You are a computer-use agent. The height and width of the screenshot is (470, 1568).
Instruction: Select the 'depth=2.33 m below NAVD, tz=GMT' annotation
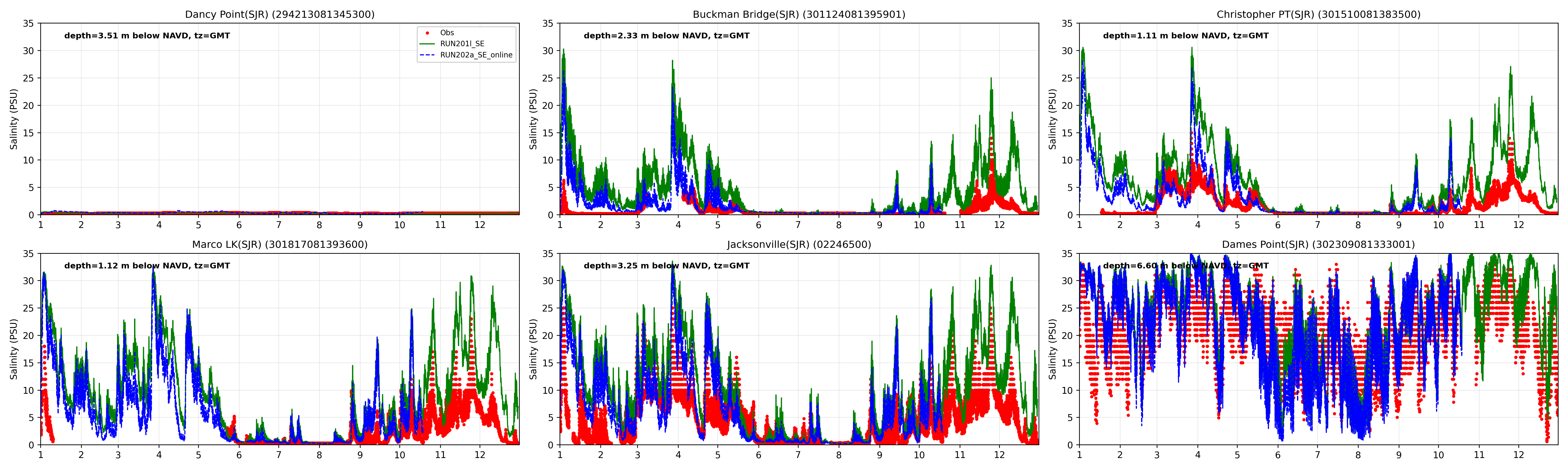click(666, 36)
